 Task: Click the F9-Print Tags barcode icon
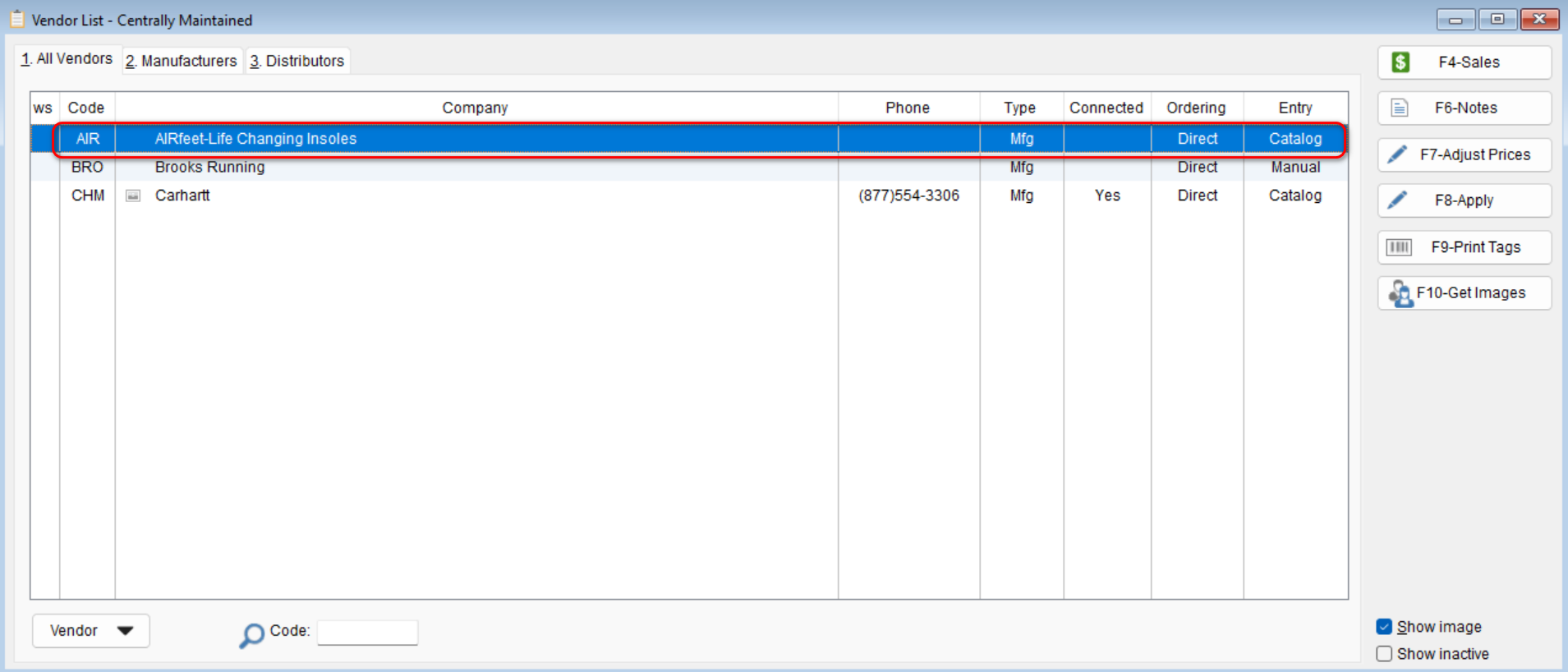click(1399, 247)
